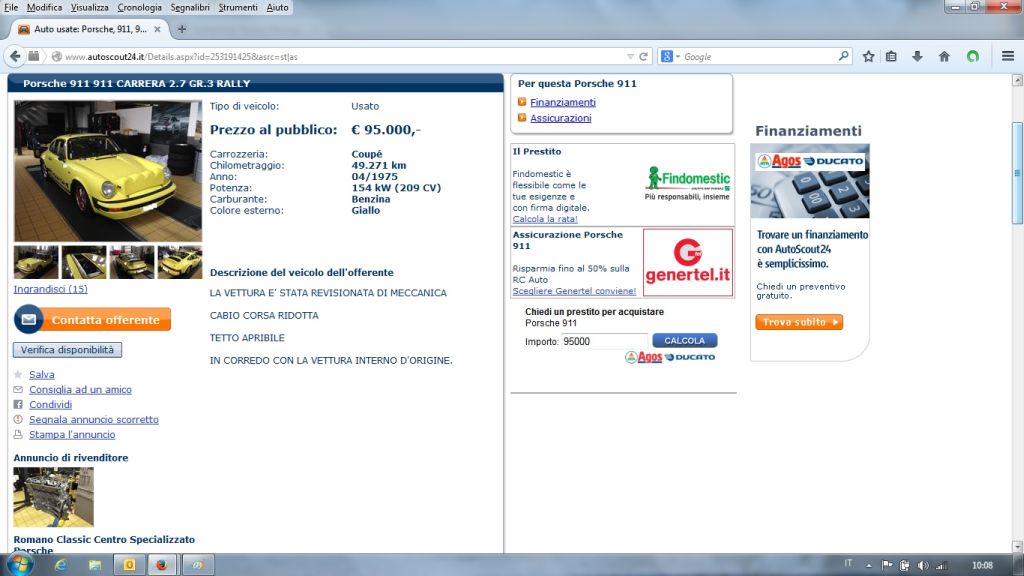
Task: Go to the home page icon
Action: [944, 57]
